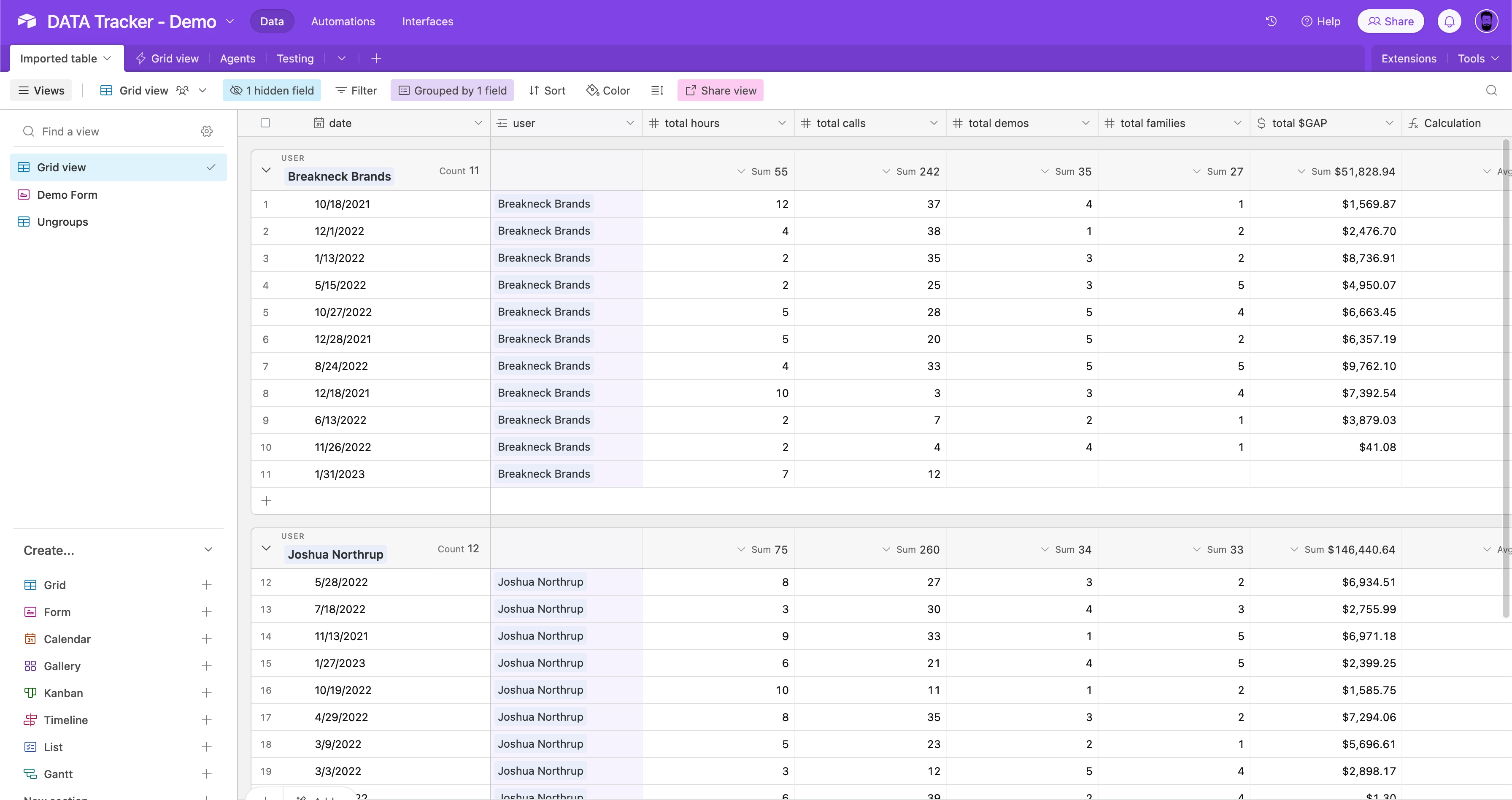Open the Extensions panel
1512x800 pixels.
pyautogui.click(x=1409, y=58)
